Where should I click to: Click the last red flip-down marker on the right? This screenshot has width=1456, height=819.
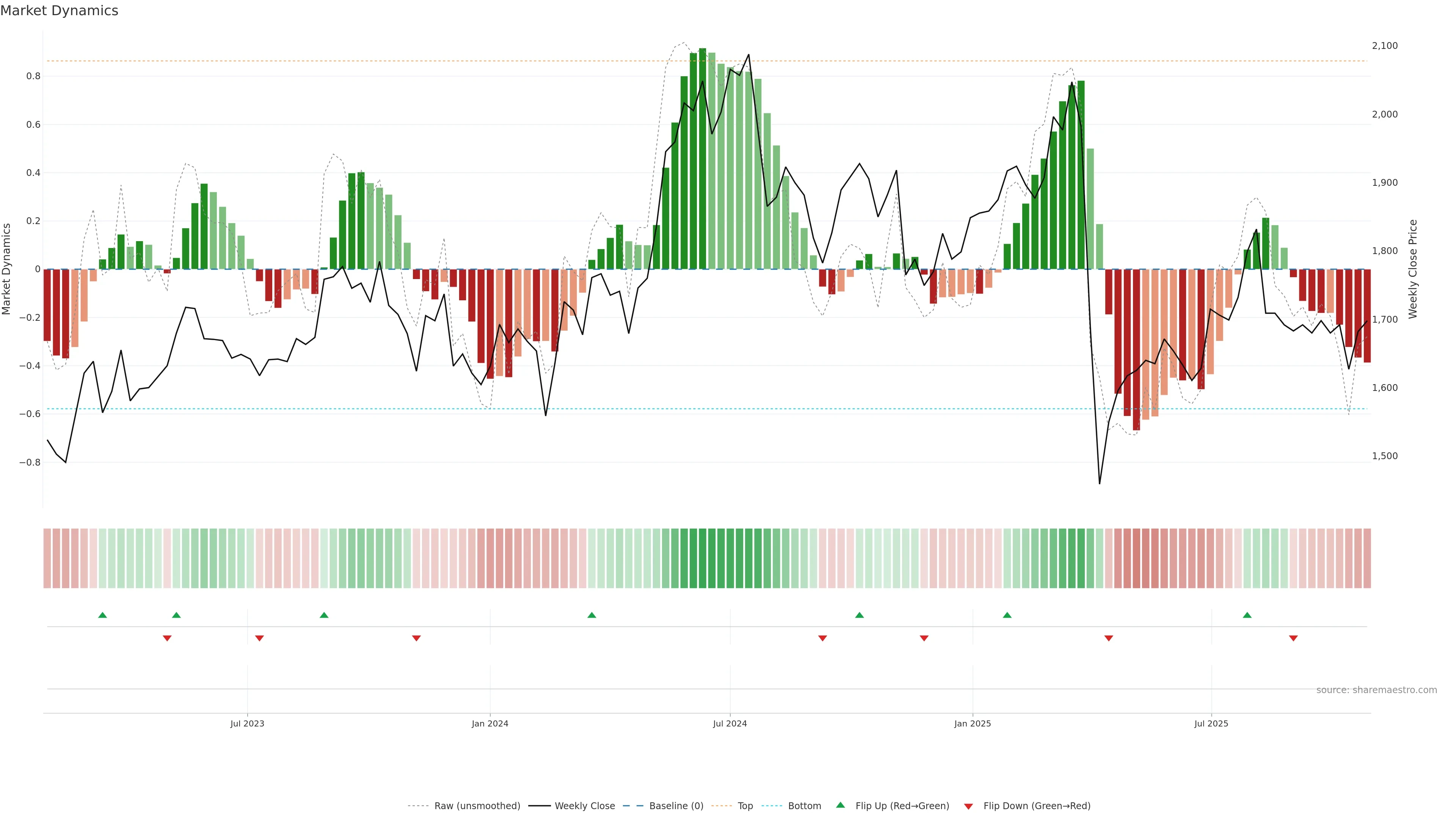(x=1293, y=638)
